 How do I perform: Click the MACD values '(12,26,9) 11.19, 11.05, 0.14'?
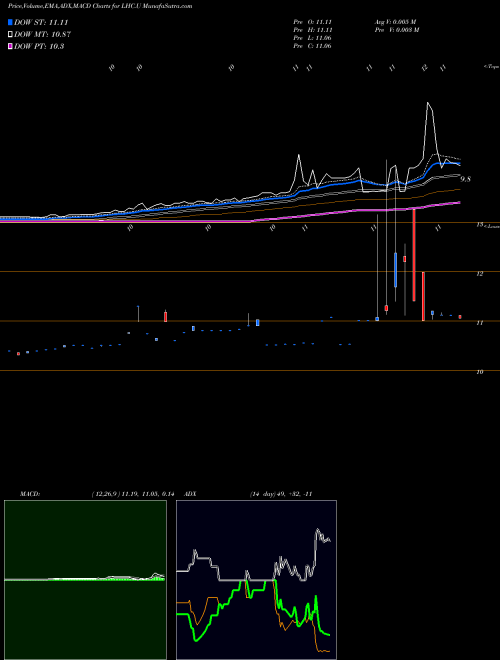[133, 494]
